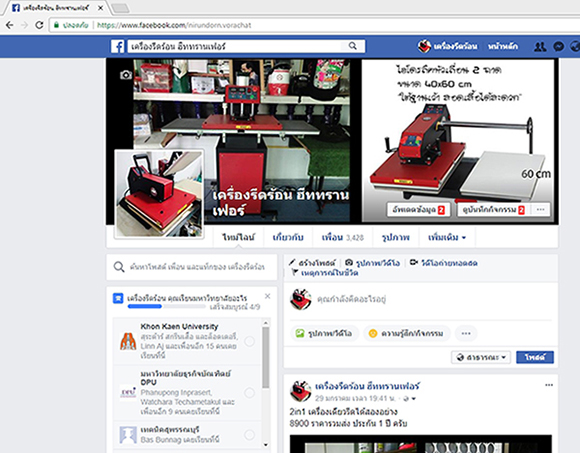Open the notifications globe icon

click(x=574, y=47)
